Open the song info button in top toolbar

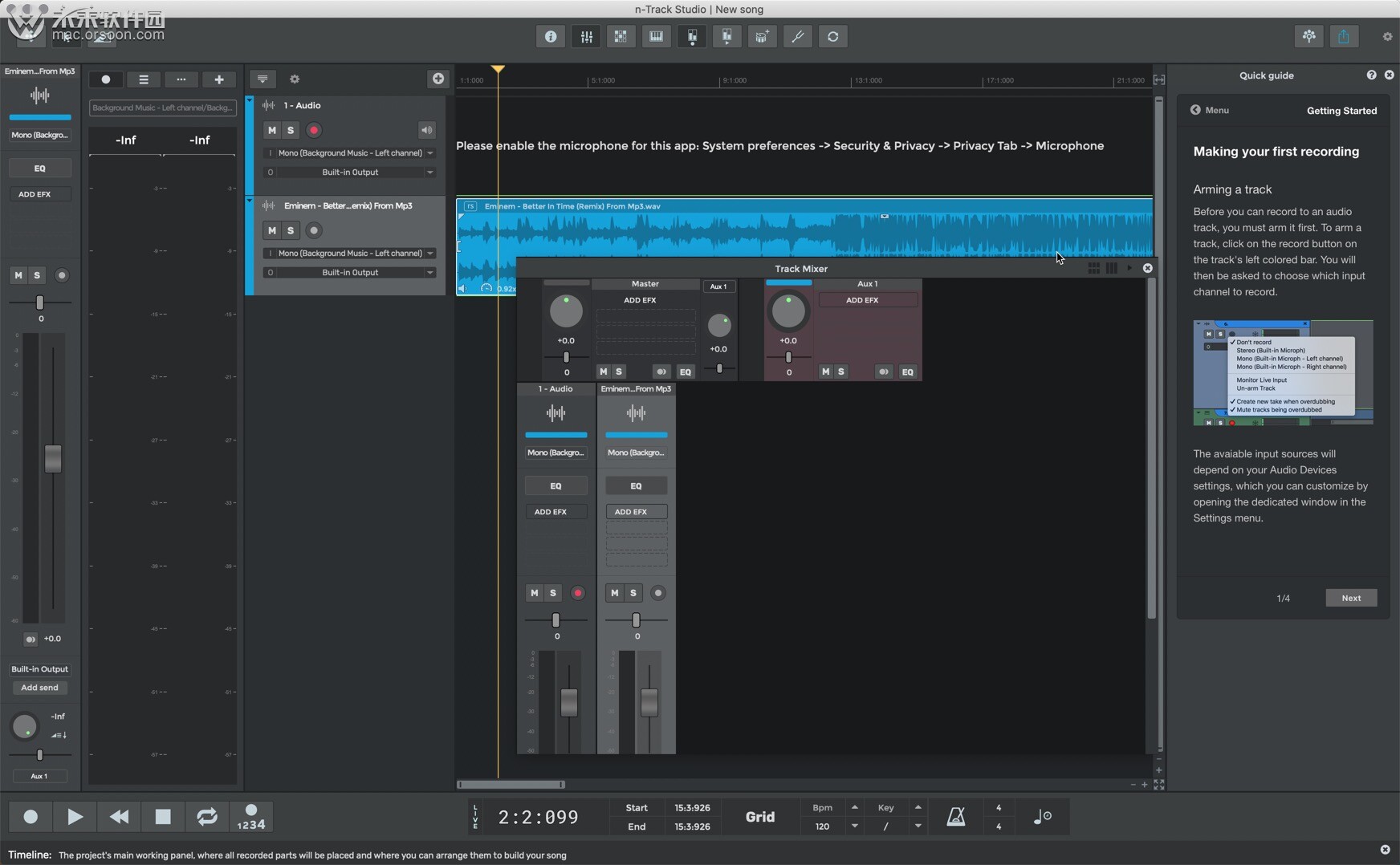(x=551, y=36)
